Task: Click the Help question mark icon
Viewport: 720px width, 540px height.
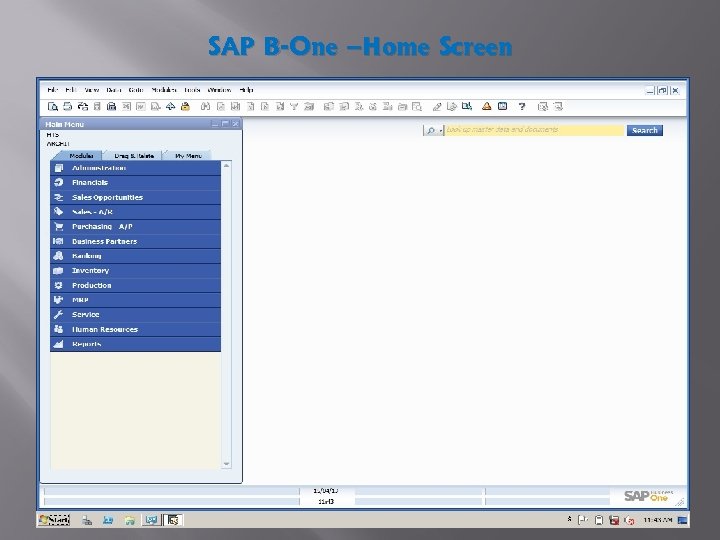Action: (522, 107)
